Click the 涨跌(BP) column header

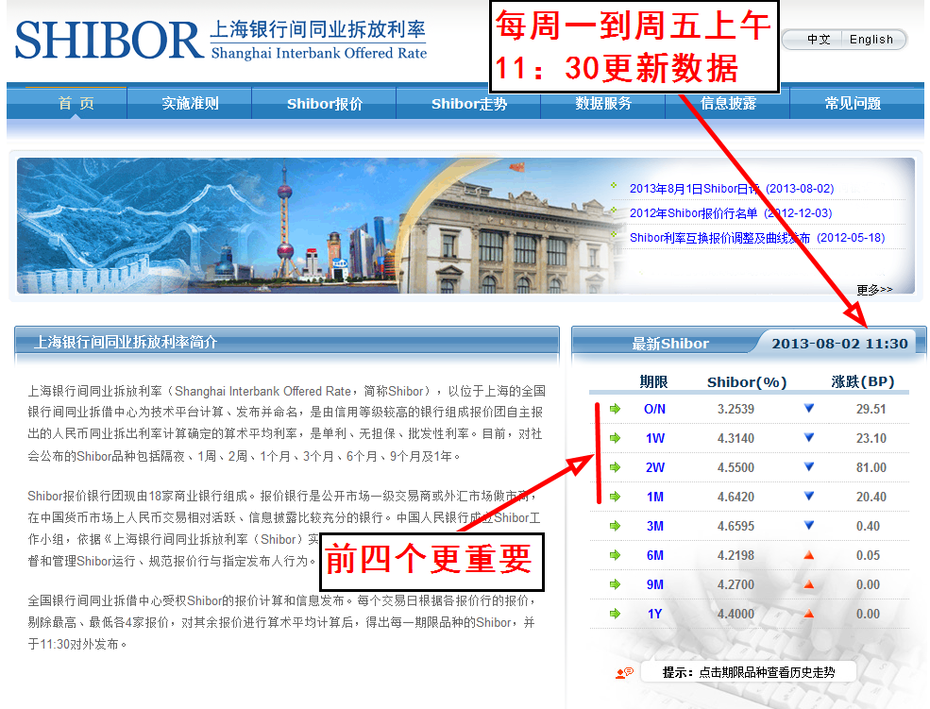click(862, 382)
